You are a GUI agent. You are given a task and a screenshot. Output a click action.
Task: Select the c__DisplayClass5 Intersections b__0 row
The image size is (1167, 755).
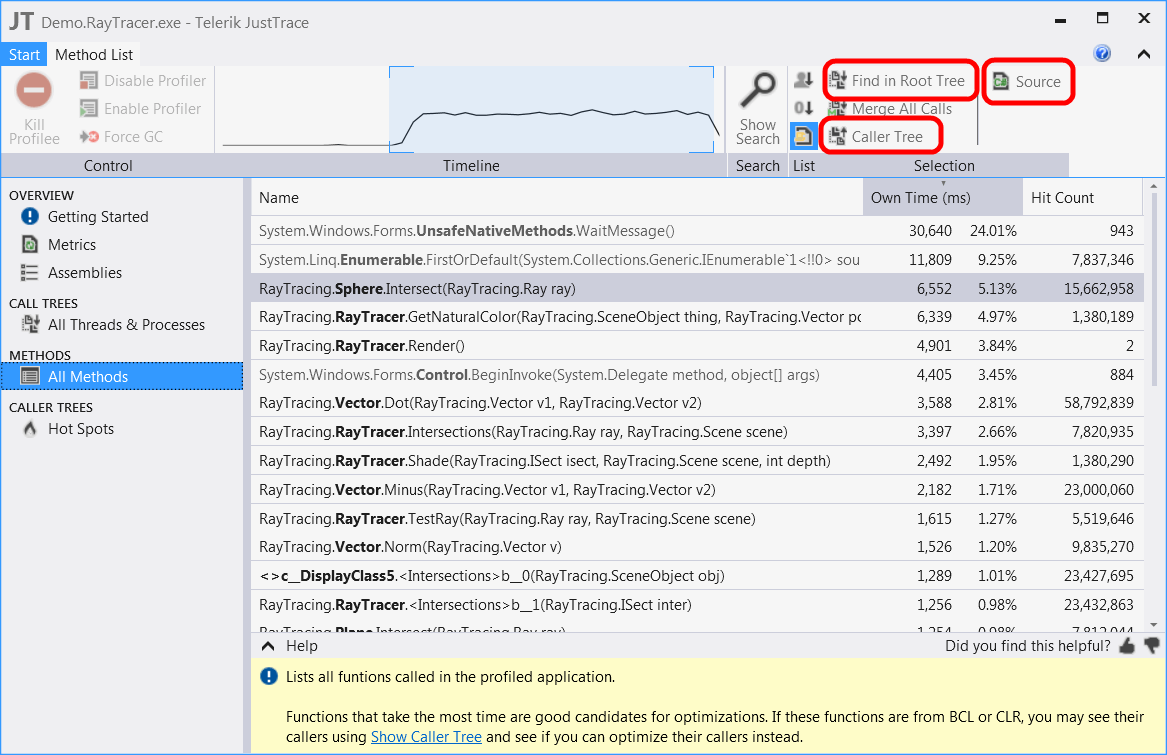[697, 576]
